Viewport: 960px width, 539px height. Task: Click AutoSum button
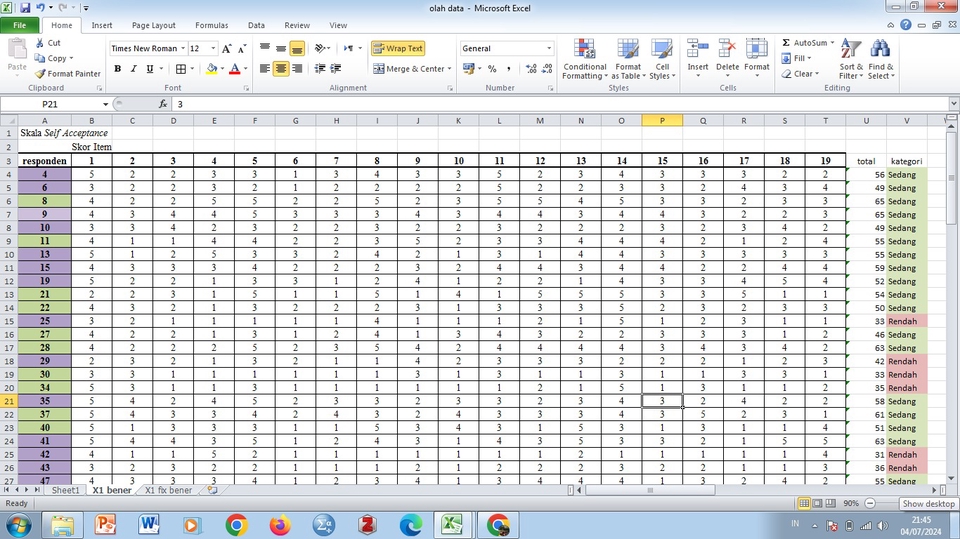pos(804,43)
